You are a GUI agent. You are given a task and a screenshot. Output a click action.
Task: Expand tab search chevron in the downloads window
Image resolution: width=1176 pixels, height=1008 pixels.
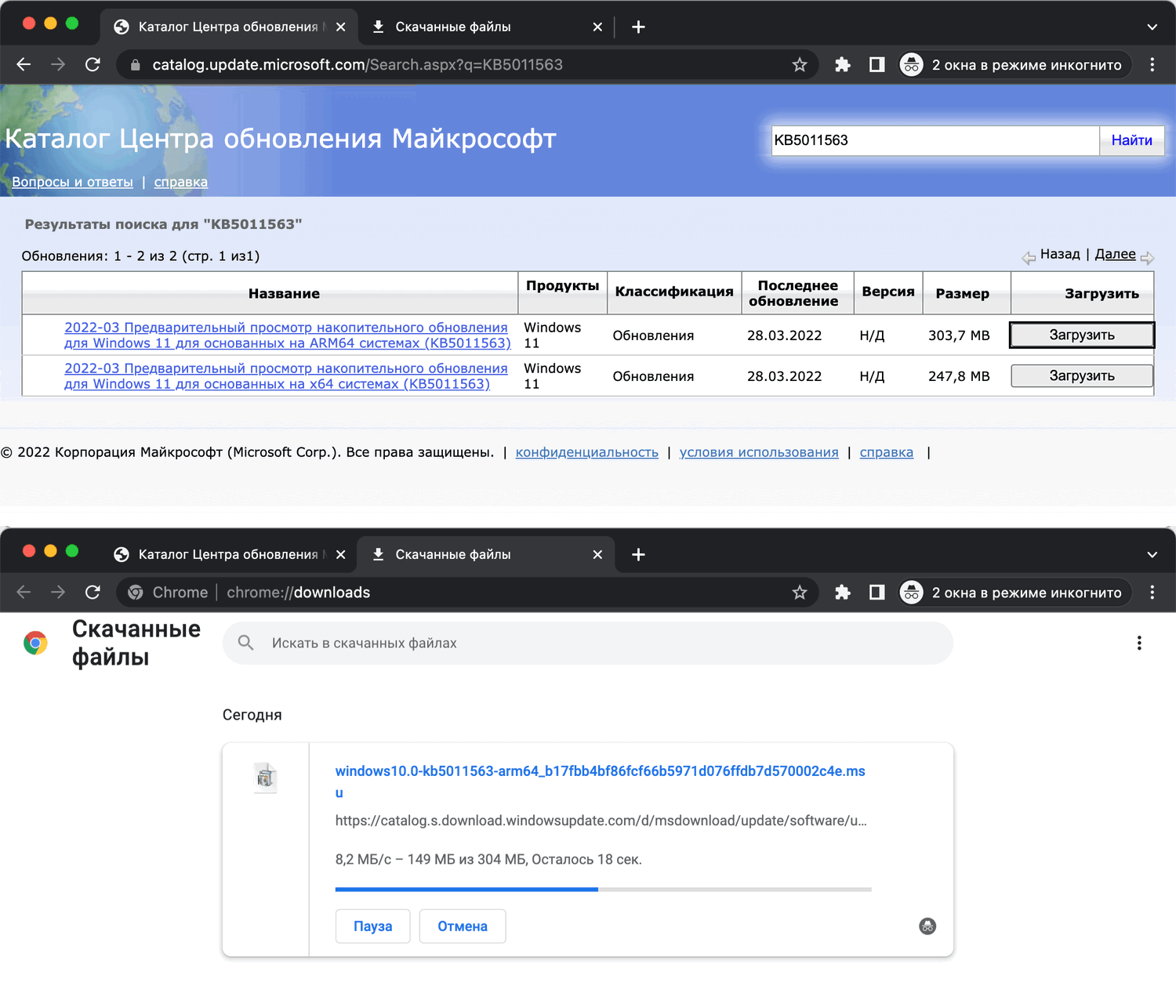1152,554
